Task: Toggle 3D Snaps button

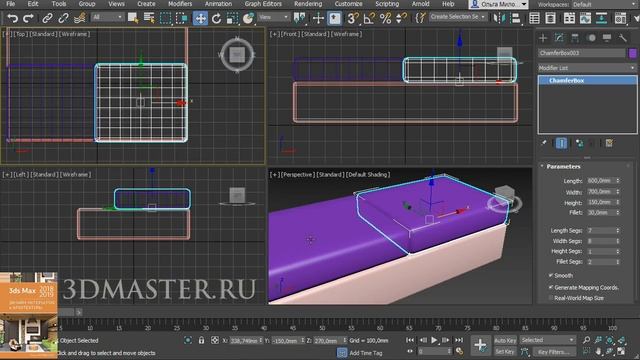Action: [x=353, y=18]
